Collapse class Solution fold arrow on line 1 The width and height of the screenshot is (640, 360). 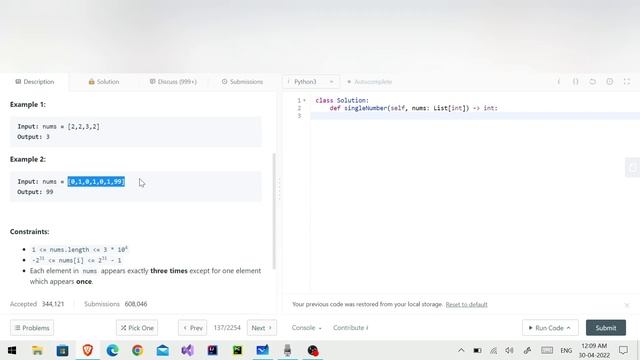(304, 100)
